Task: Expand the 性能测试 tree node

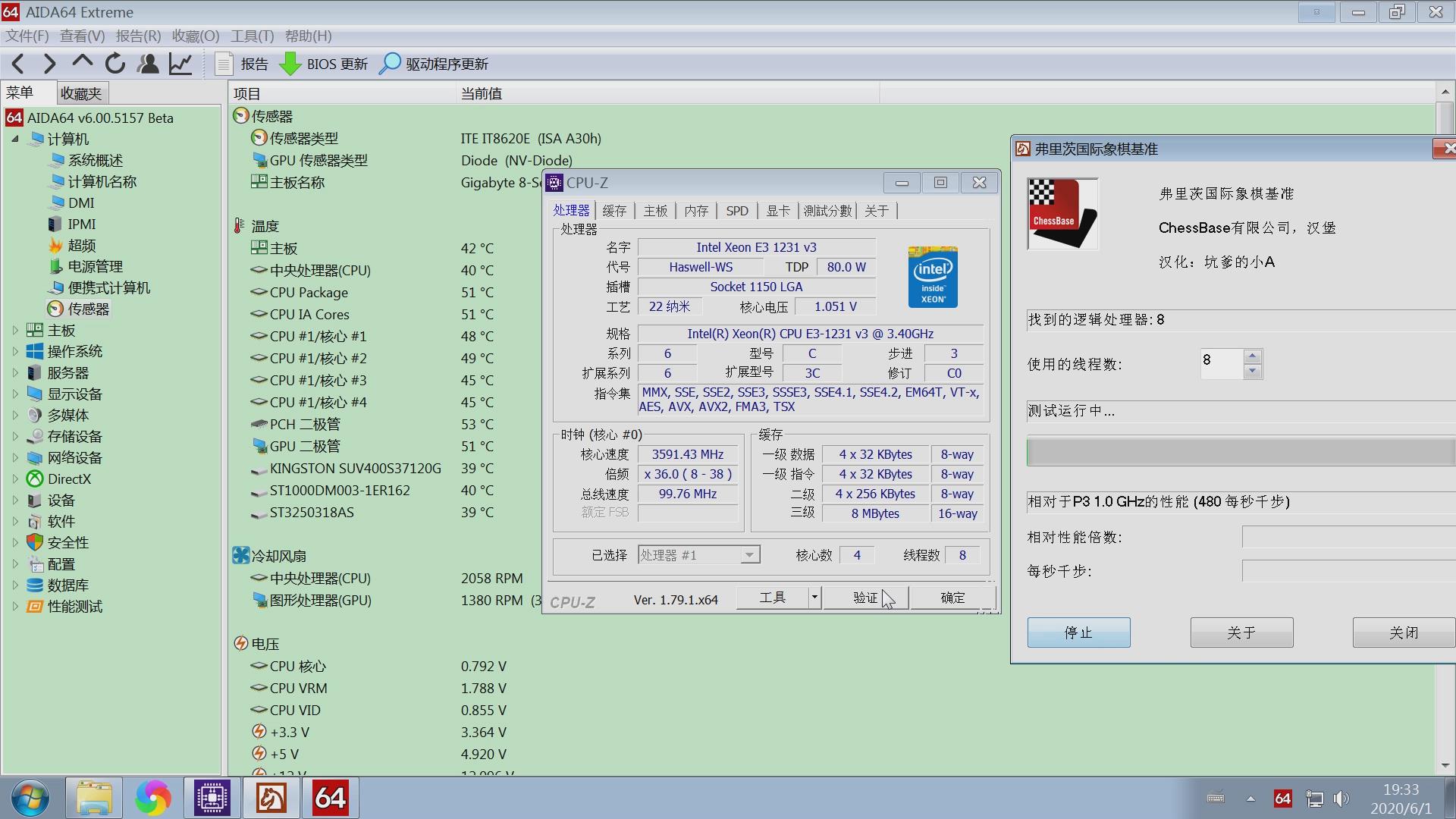Action: coord(15,607)
